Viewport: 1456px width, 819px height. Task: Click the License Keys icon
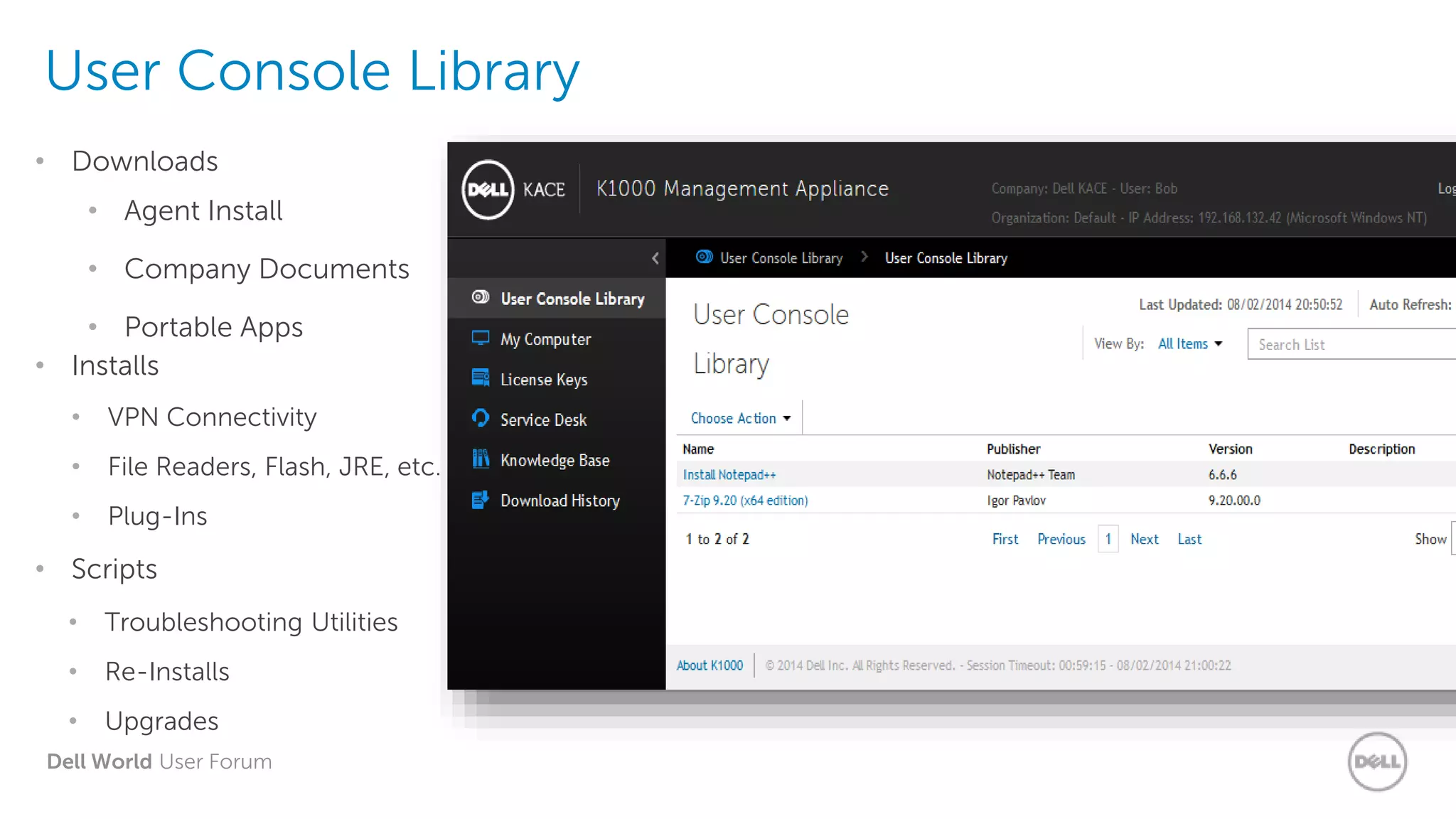pyautogui.click(x=481, y=378)
